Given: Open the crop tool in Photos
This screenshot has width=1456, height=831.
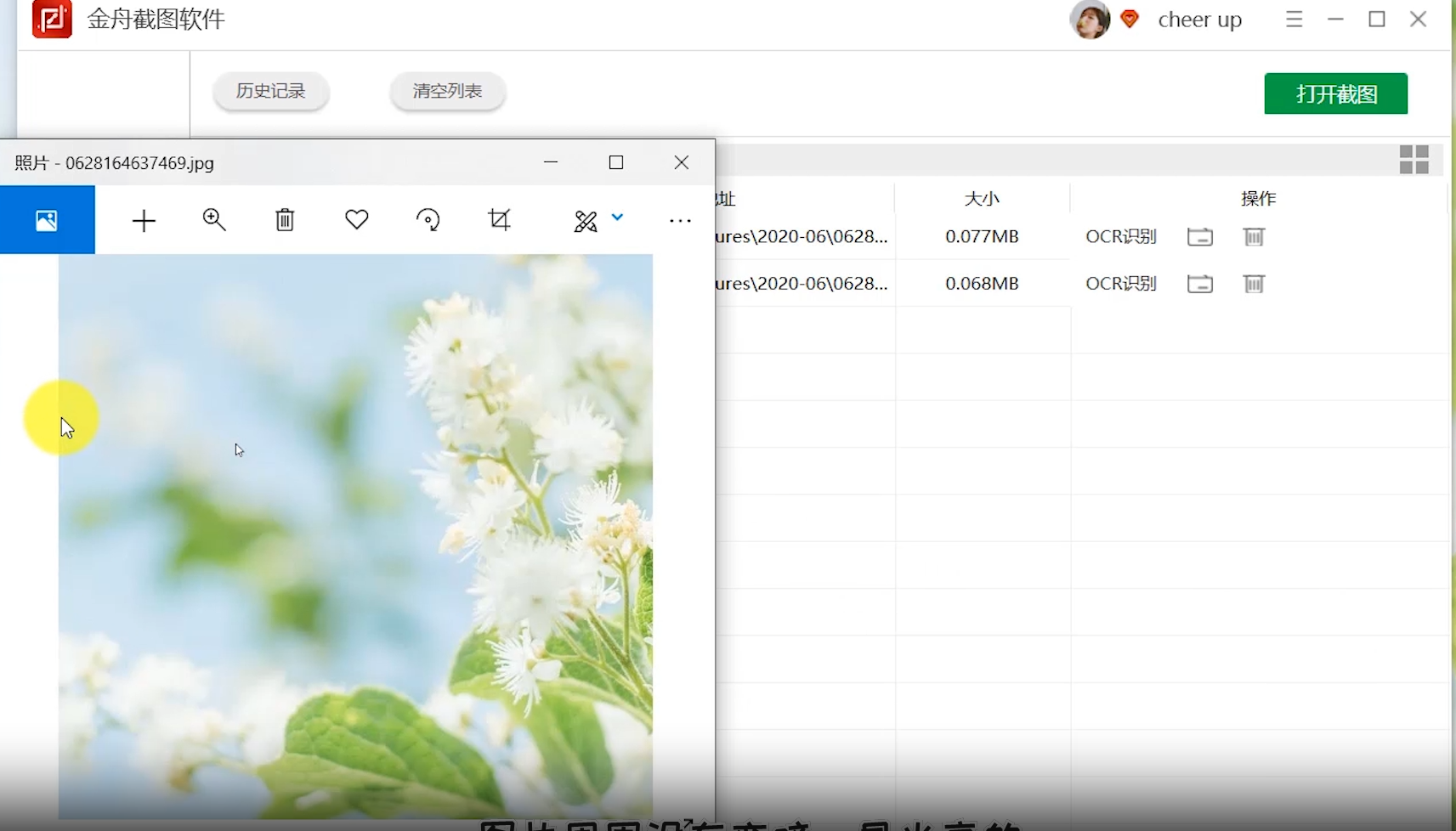Looking at the screenshot, I should (x=500, y=220).
